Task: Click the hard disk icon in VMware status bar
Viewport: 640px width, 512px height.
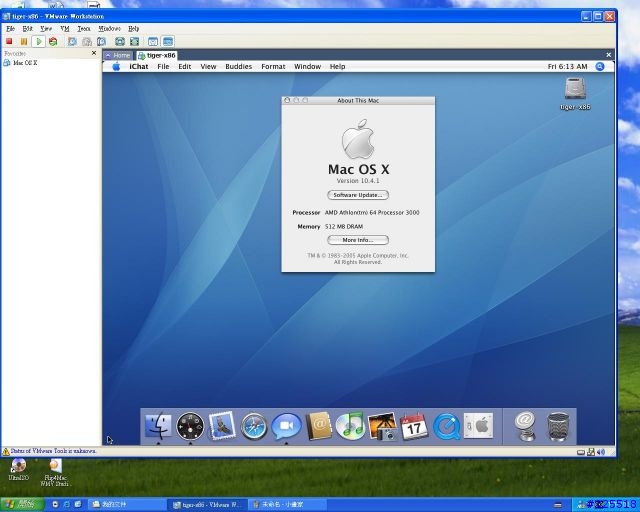Action: pyautogui.click(x=581, y=452)
